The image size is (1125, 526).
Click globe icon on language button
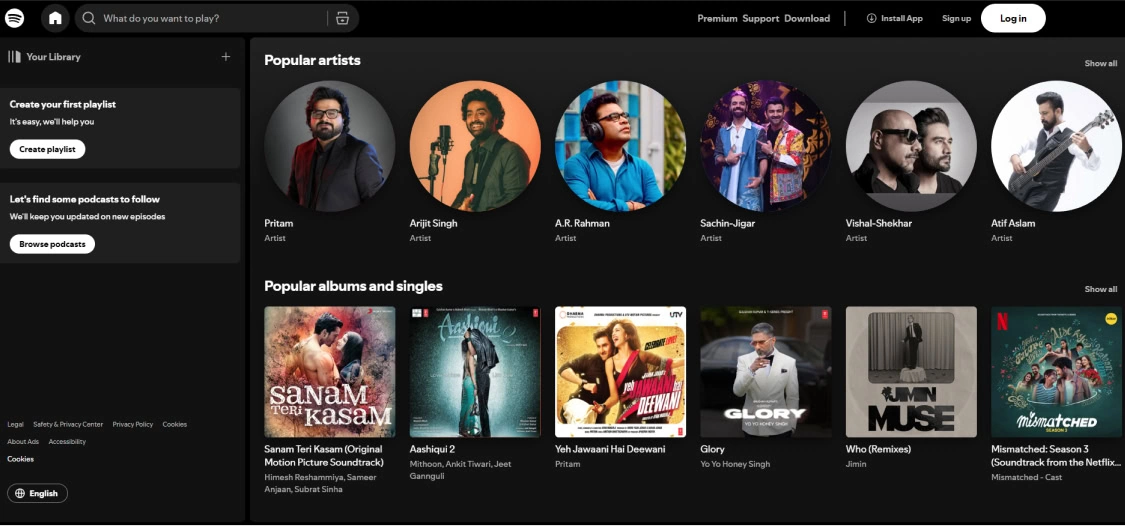tap(19, 493)
